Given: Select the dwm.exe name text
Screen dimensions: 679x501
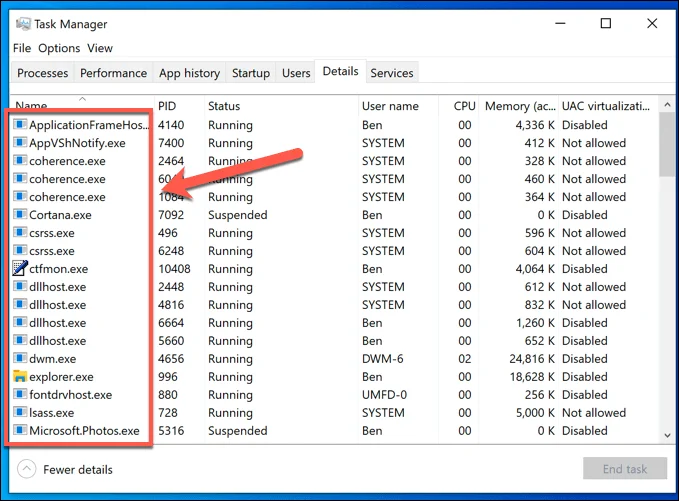Looking at the screenshot, I should tap(52, 359).
